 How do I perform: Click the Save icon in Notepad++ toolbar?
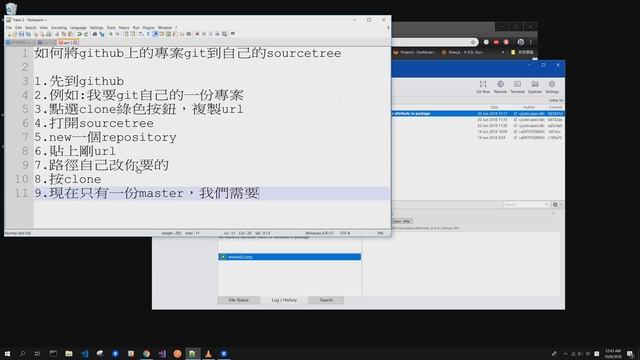(21, 34)
